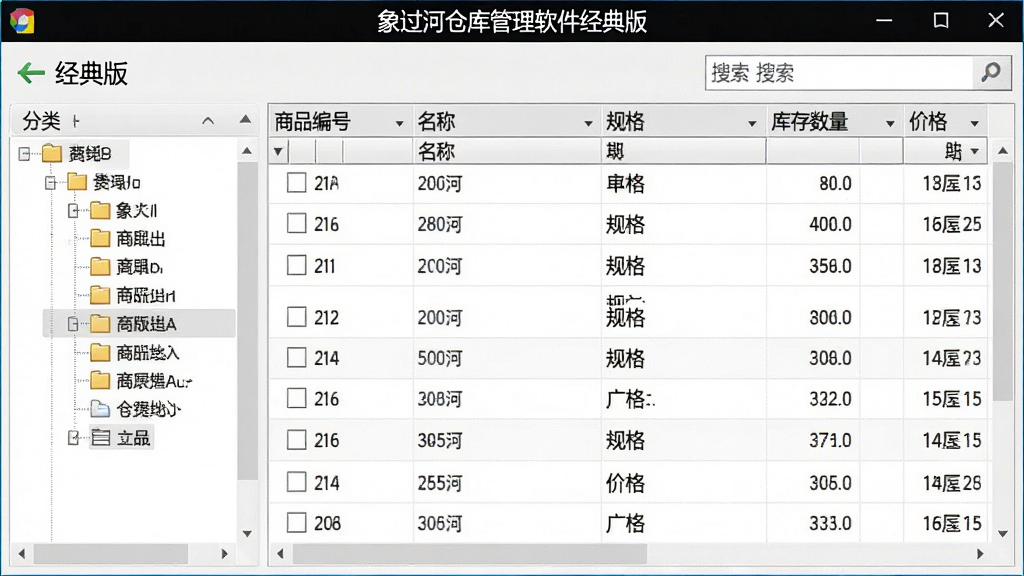Click the 经典版 title beside the back arrow

pos(91,73)
